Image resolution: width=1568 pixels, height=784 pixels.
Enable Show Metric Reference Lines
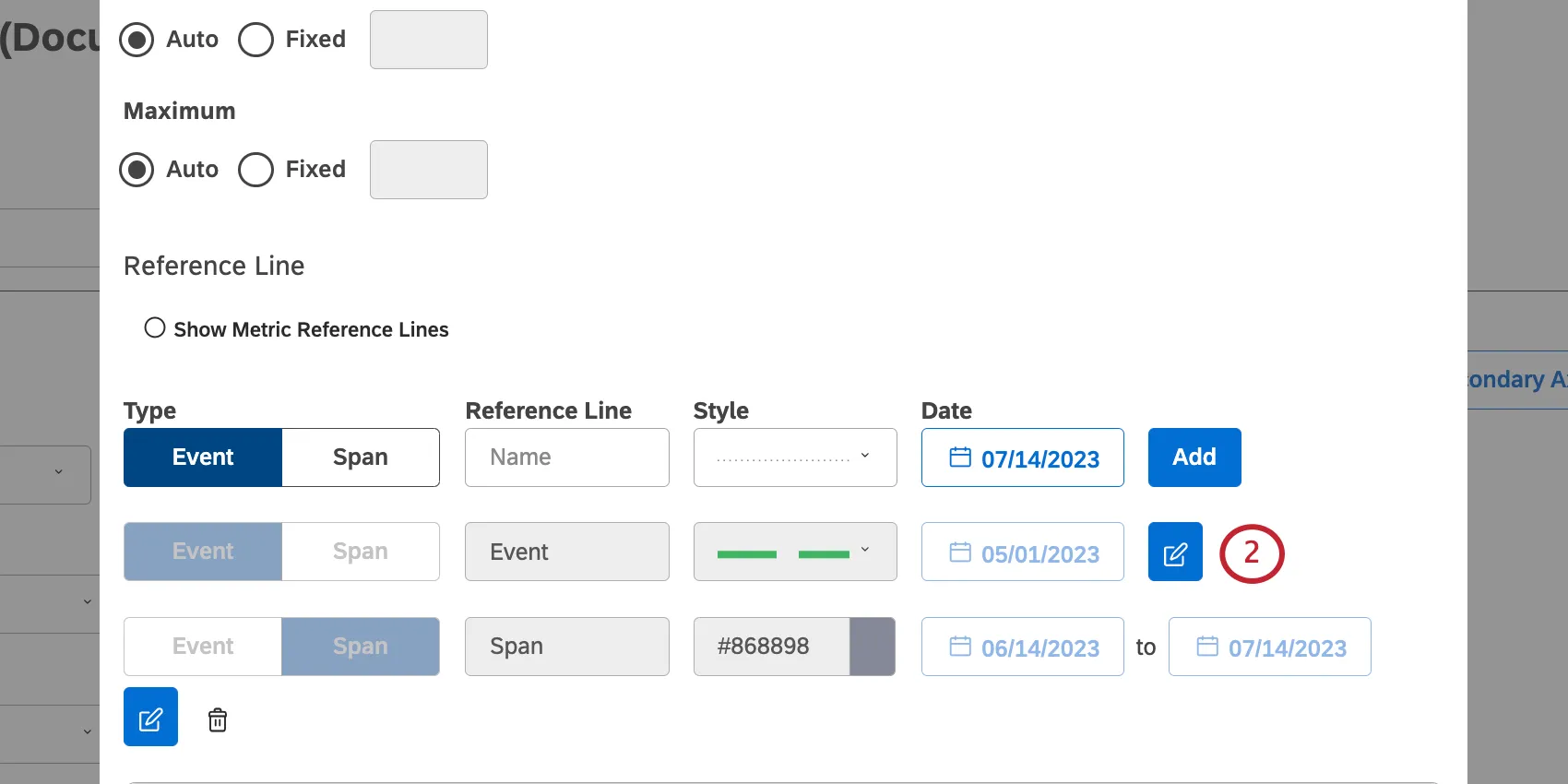pos(155,328)
